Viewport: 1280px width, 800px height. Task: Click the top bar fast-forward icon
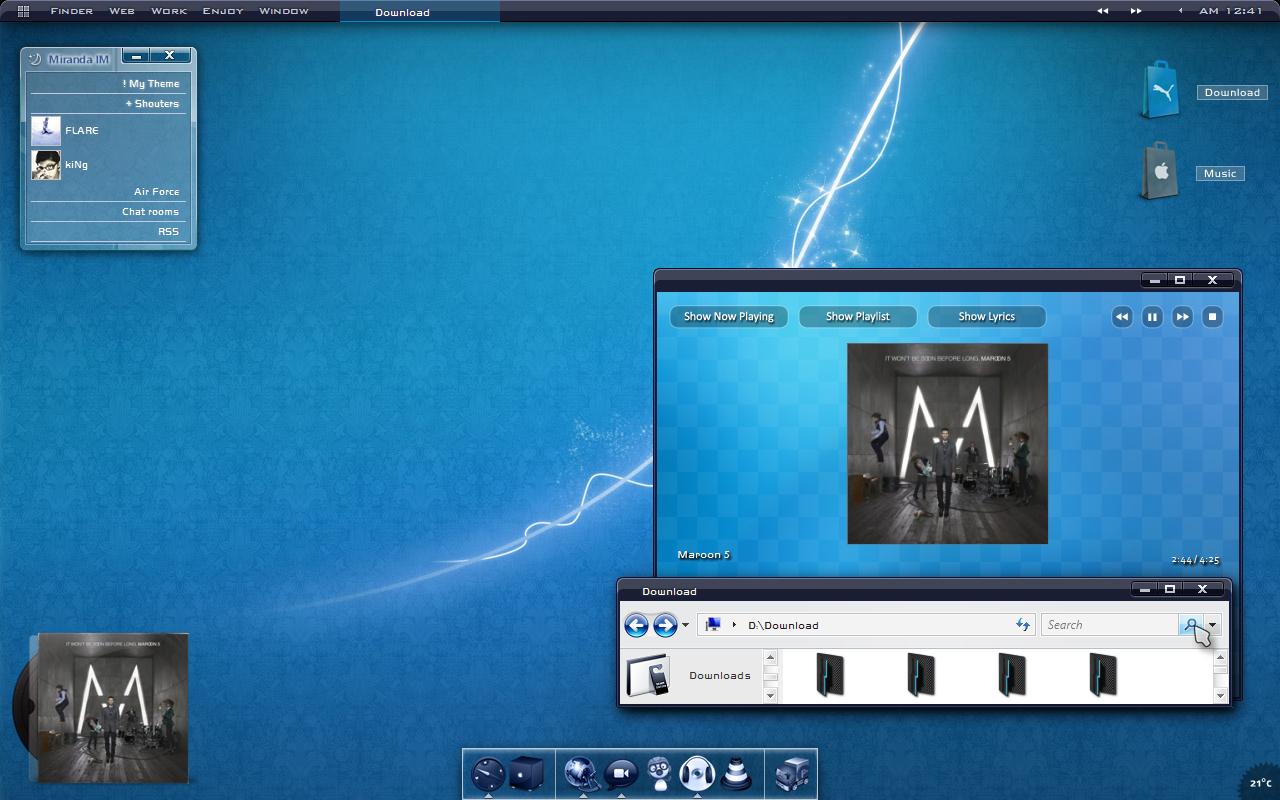click(1136, 11)
